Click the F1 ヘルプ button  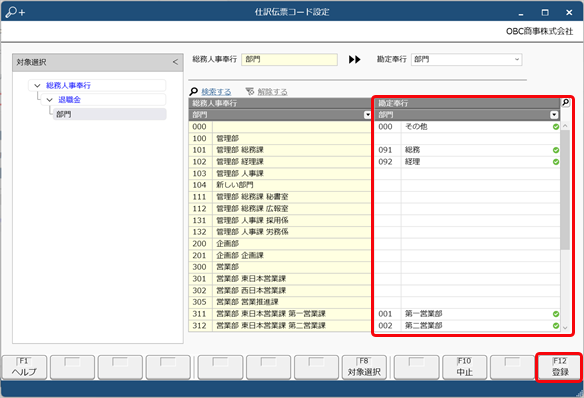click(24, 367)
